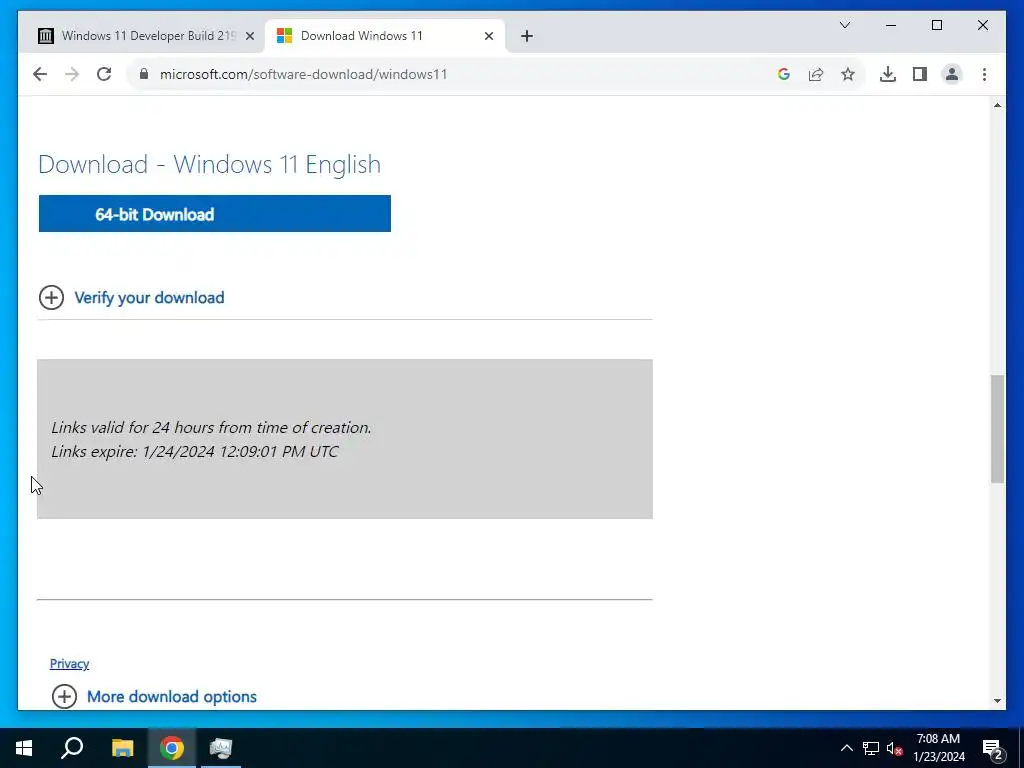The image size is (1024, 768).
Task: Click the 'Links valid for 24 hours' text
Action: (x=212, y=428)
